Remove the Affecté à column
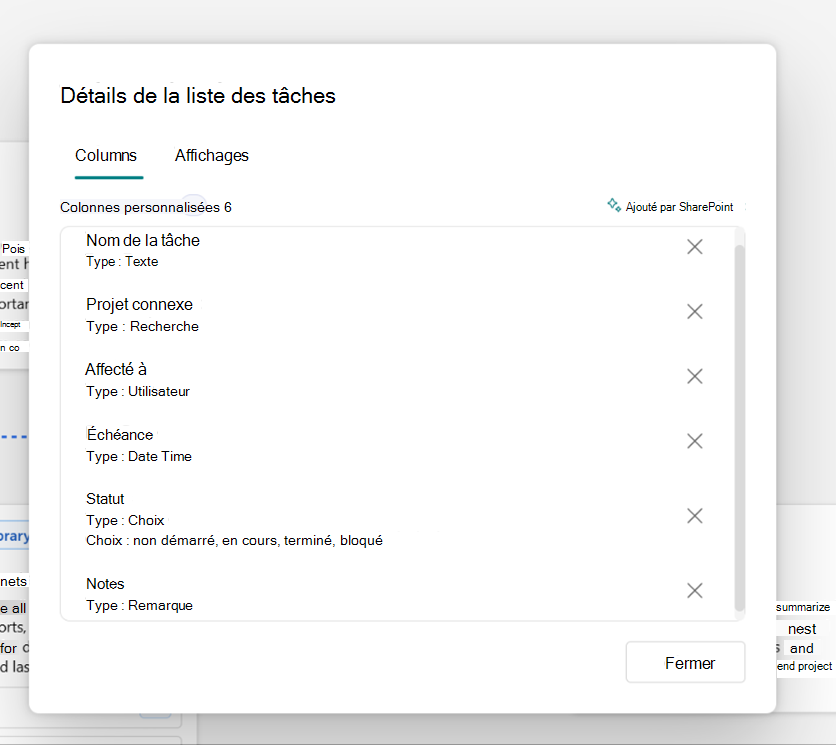Viewport: 836px width, 745px height. click(694, 376)
